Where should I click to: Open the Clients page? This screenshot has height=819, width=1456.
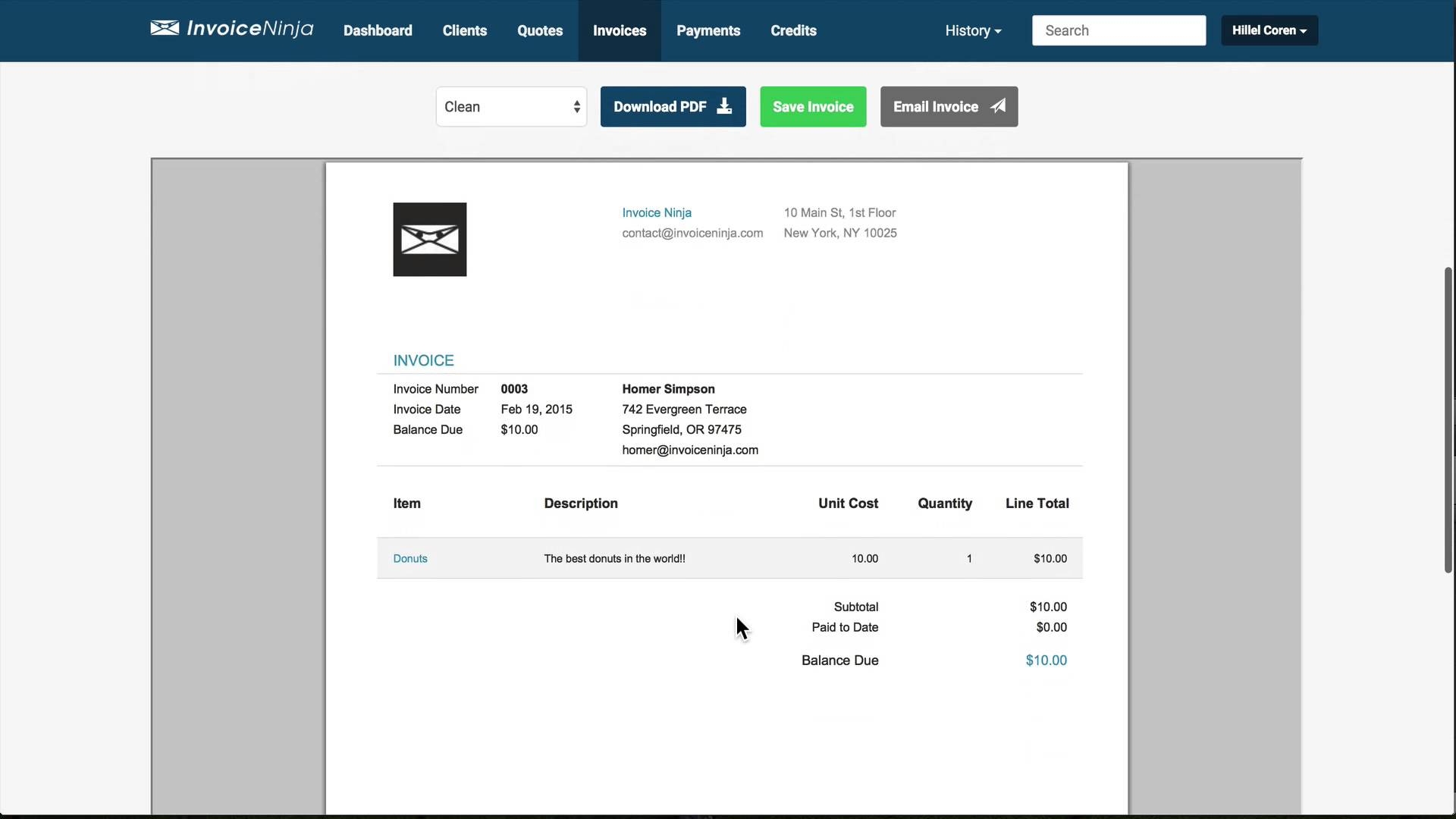[x=464, y=30]
